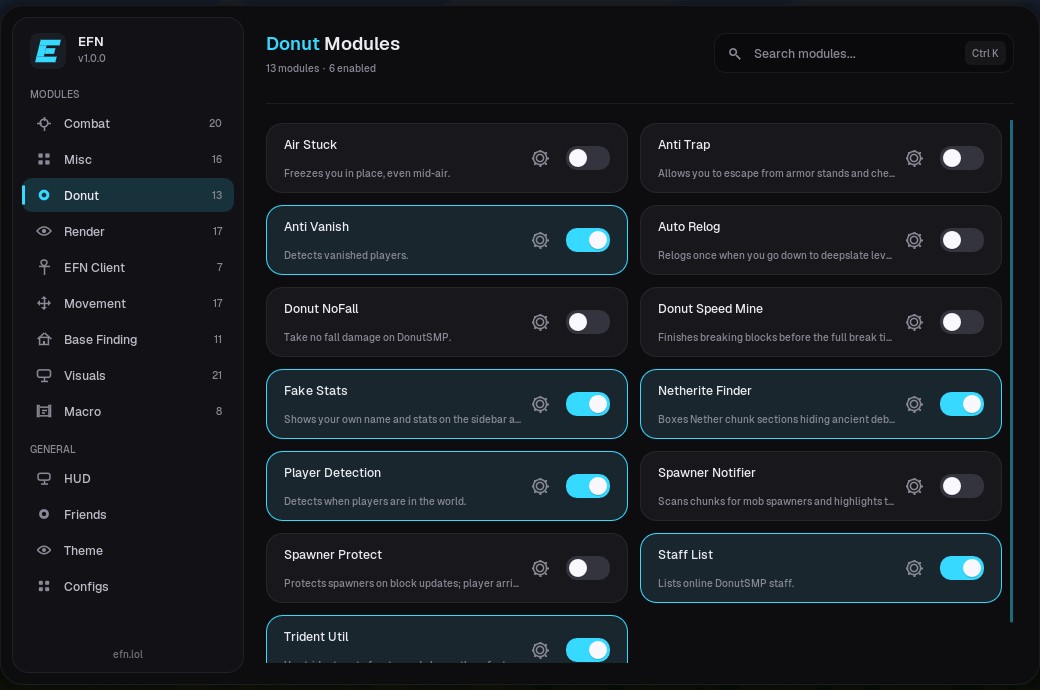Click the Visuals monitor icon
Screen dimensions: 1040x690
(44, 376)
